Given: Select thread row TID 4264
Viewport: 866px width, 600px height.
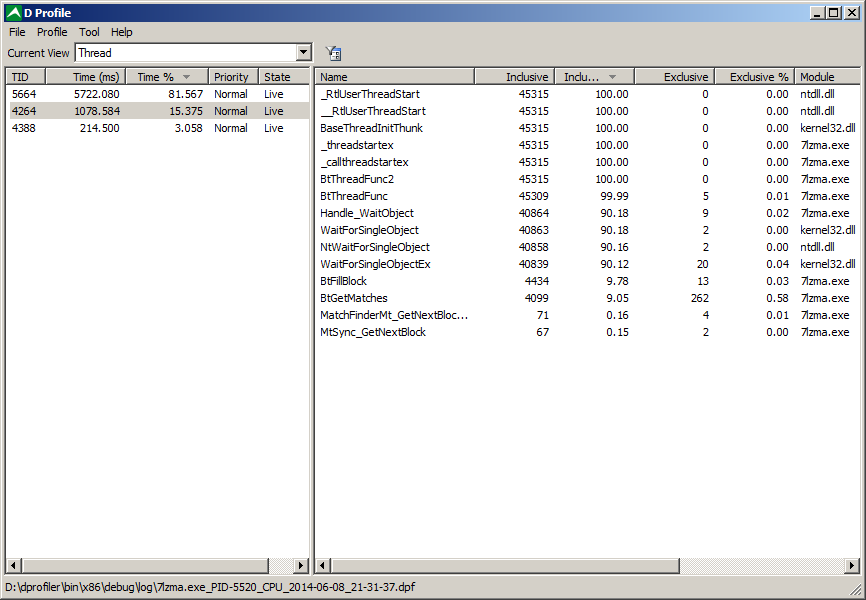Looking at the screenshot, I should pyautogui.click(x=159, y=111).
